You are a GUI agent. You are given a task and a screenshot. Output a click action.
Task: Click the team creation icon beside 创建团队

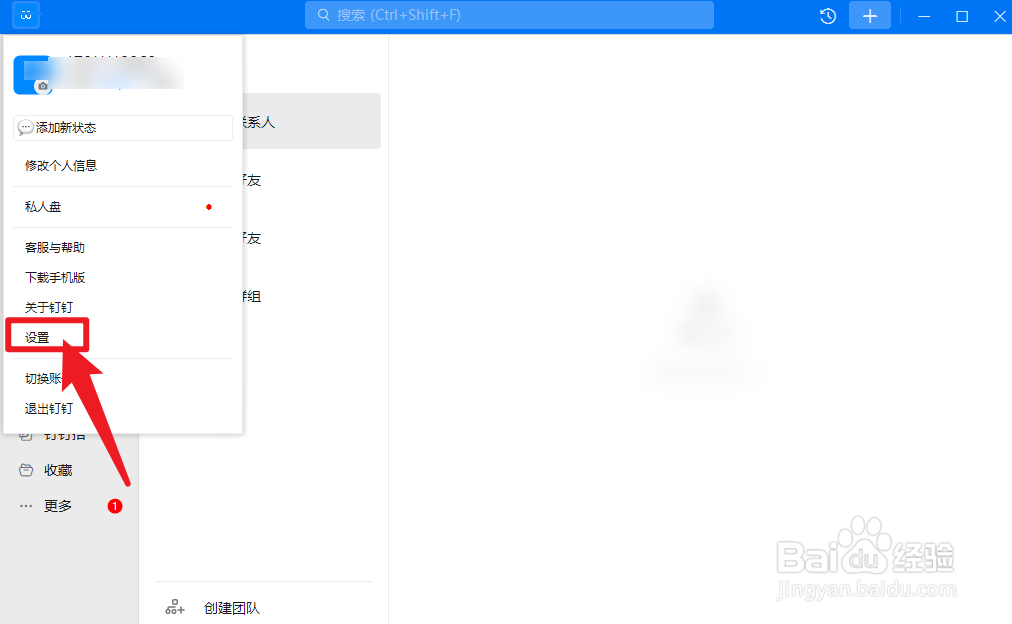[x=174, y=606]
